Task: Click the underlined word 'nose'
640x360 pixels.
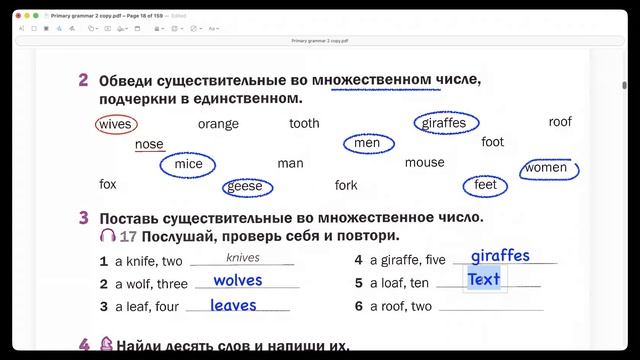Action: [x=149, y=144]
